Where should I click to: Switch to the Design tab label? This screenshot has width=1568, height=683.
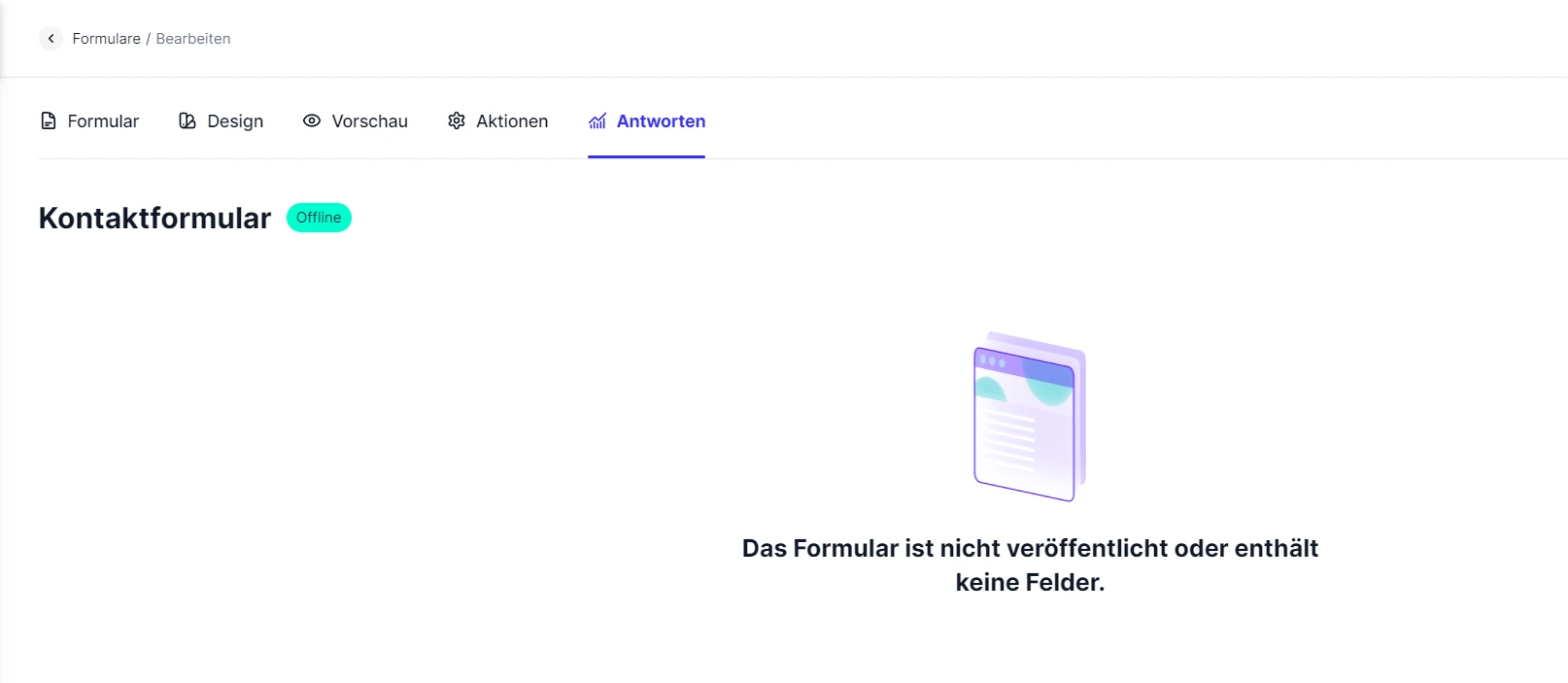235,121
